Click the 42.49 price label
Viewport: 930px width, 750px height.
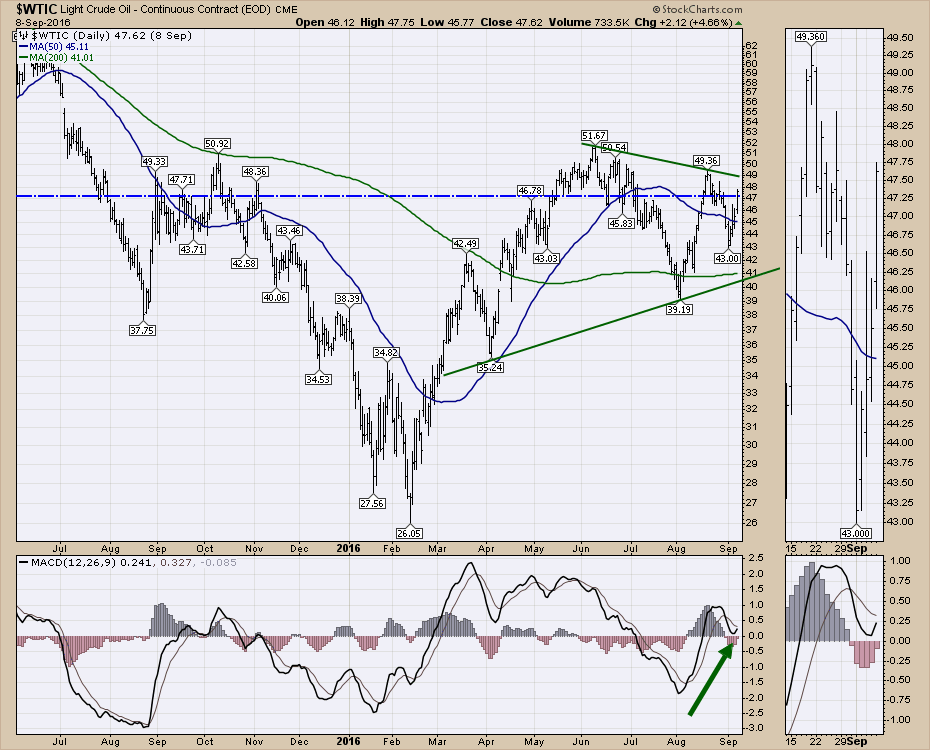[466, 243]
